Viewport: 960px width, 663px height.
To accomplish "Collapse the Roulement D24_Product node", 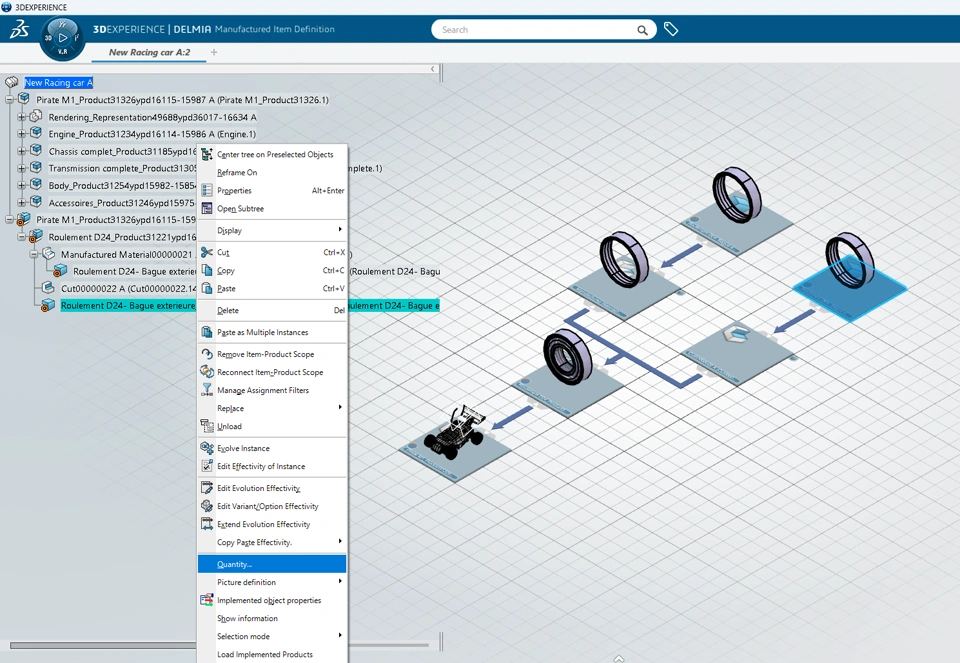I will [x=21, y=236].
